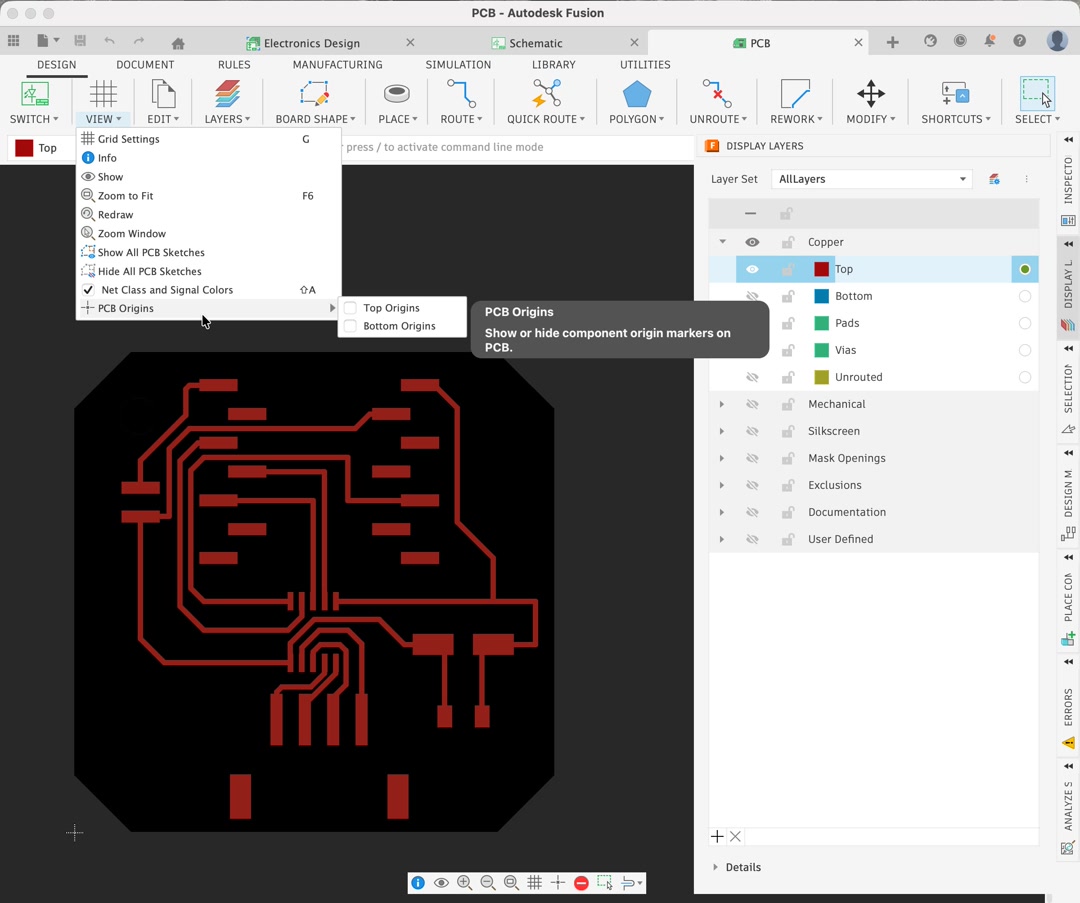
Task: Open the Layer Set AllLayers dropdown
Action: 870,179
